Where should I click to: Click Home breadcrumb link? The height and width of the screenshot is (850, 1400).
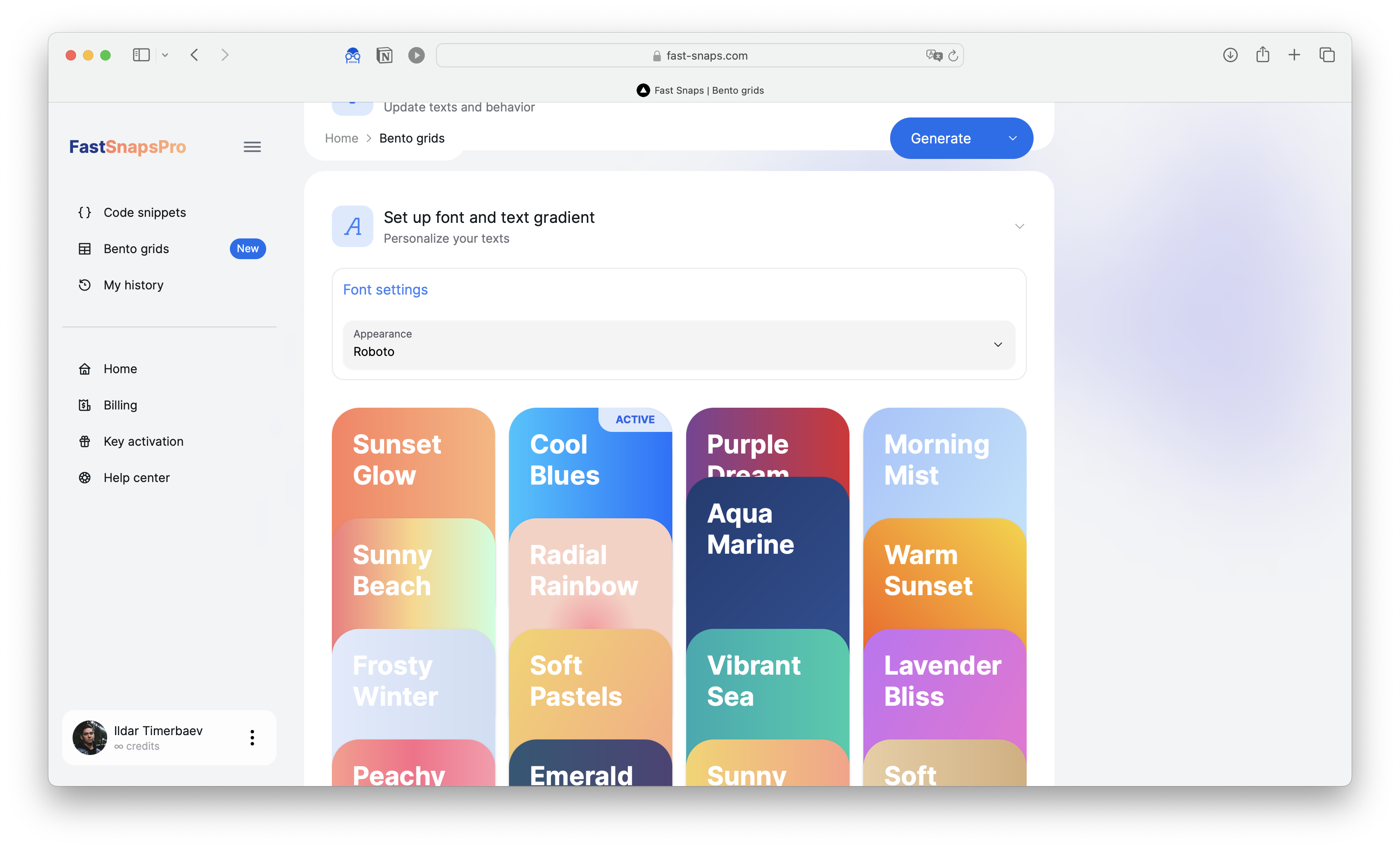point(341,139)
